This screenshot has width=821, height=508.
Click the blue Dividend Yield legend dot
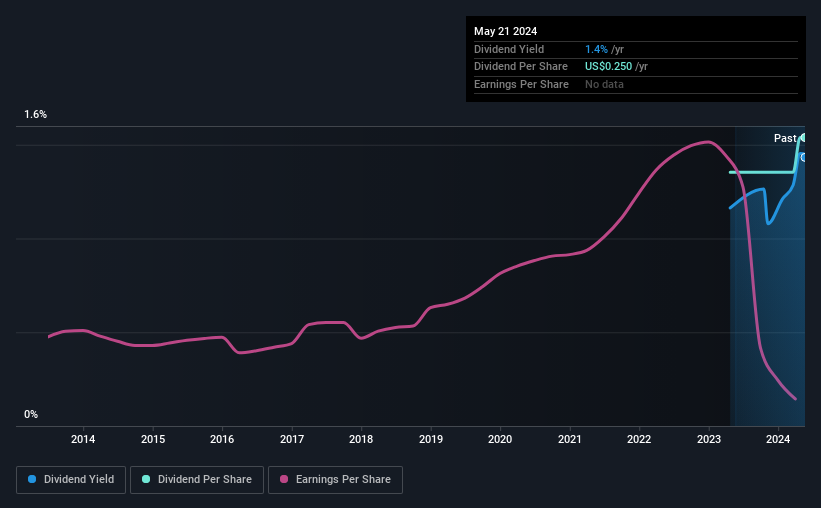point(32,480)
